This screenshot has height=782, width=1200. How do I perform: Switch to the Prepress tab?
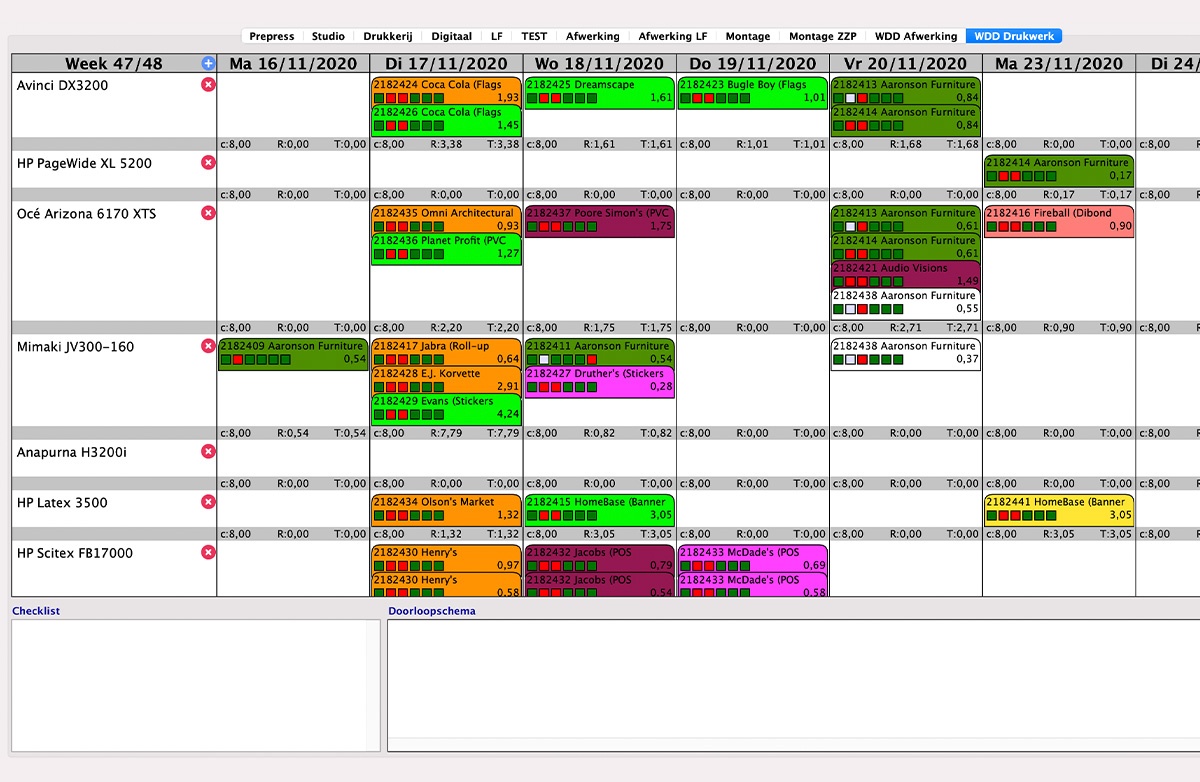(x=272, y=36)
